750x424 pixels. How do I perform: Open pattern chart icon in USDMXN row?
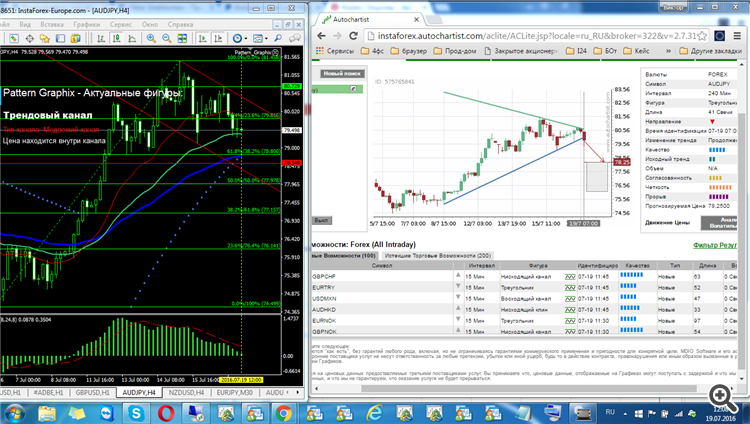[x=570, y=299]
